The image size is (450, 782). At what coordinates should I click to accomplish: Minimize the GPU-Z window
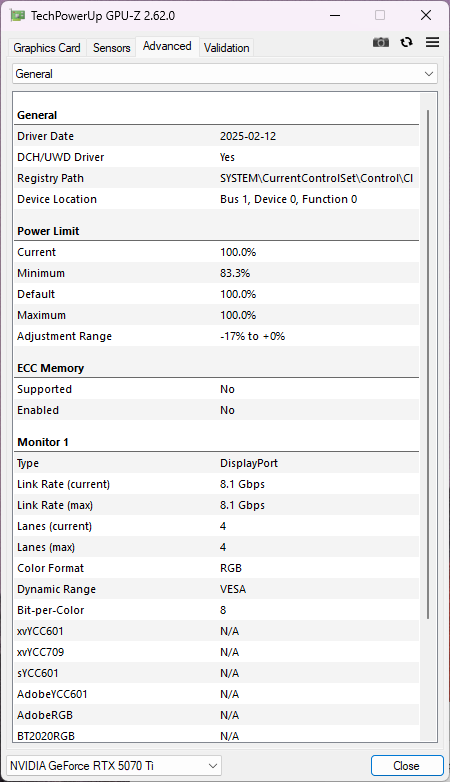point(335,15)
